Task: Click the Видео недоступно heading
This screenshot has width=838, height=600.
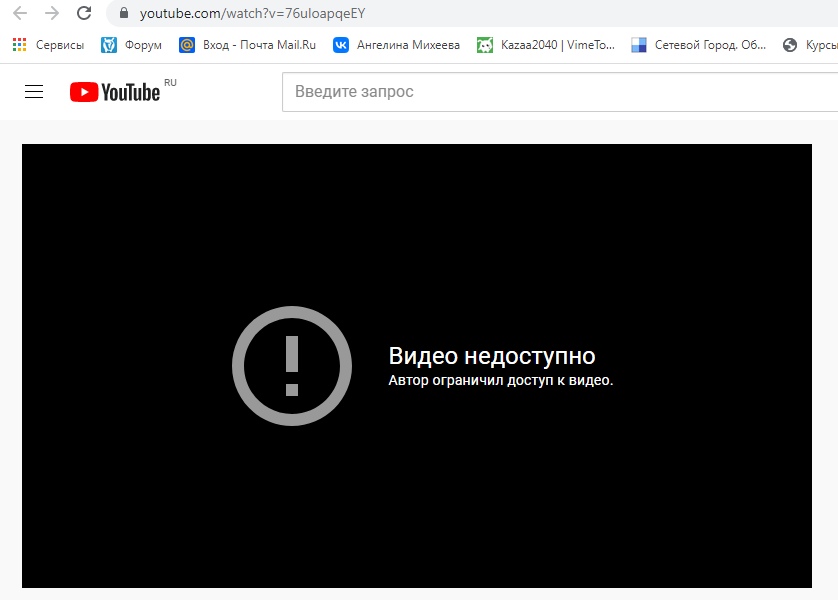Action: pyautogui.click(x=491, y=356)
